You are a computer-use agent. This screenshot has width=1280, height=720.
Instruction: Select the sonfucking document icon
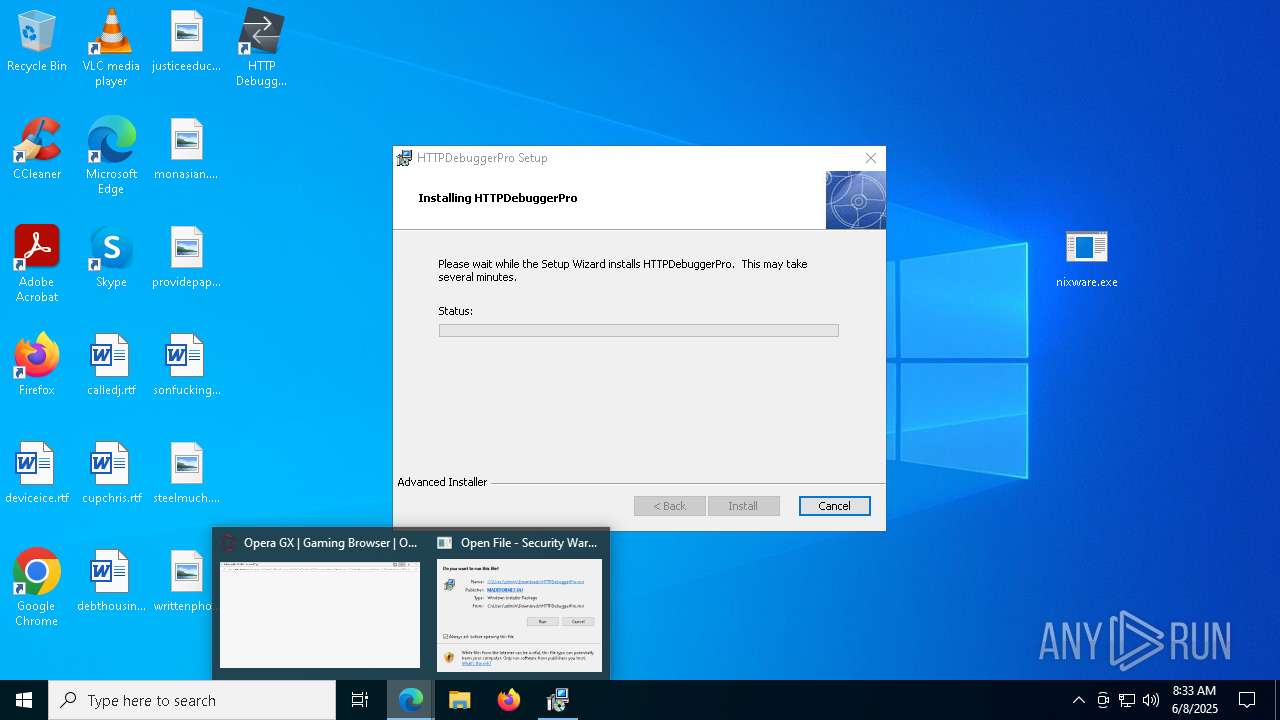click(186, 366)
